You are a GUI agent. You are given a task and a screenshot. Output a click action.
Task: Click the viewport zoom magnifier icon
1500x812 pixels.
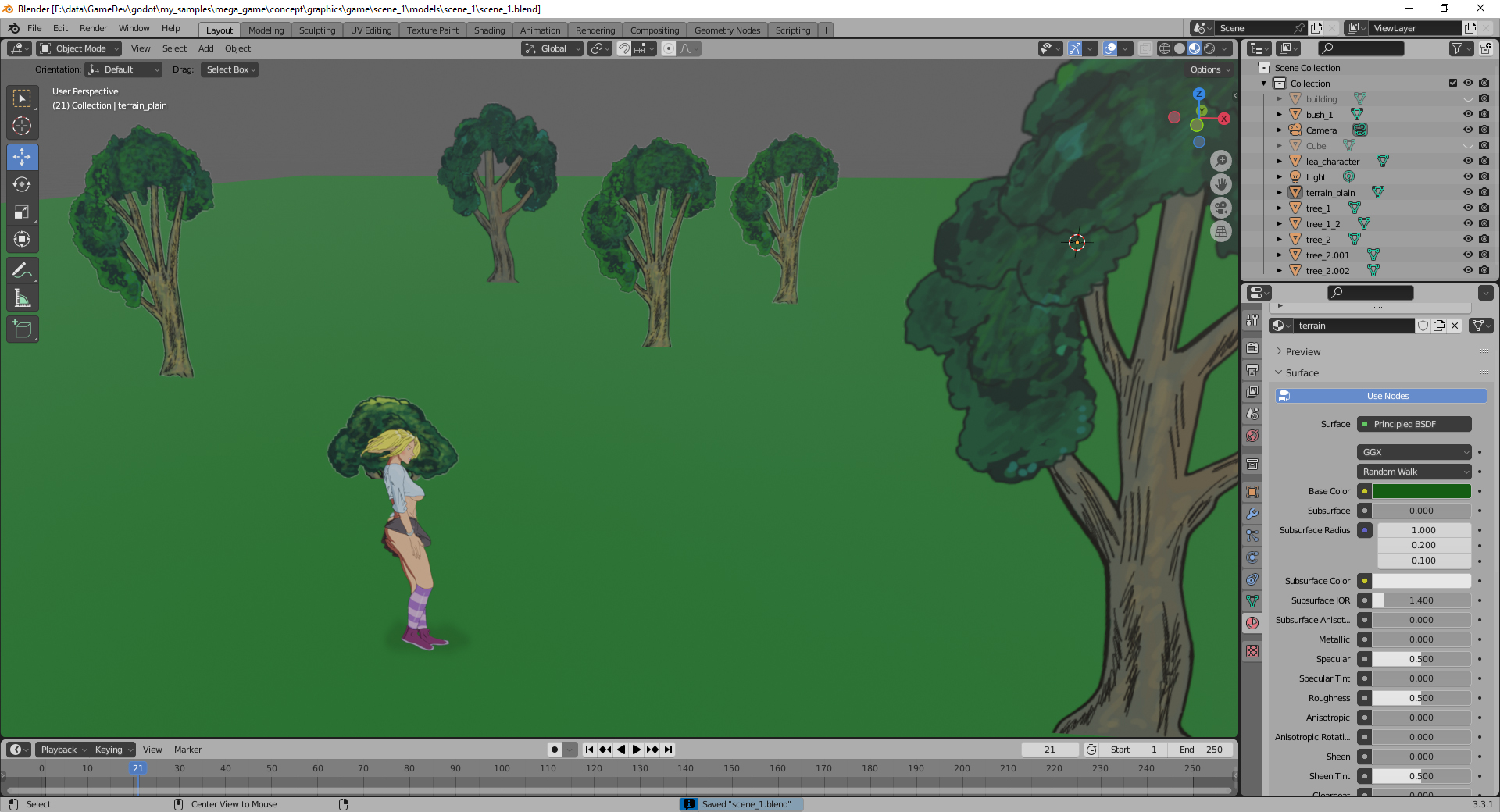pyautogui.click(x=1221, y=161)
